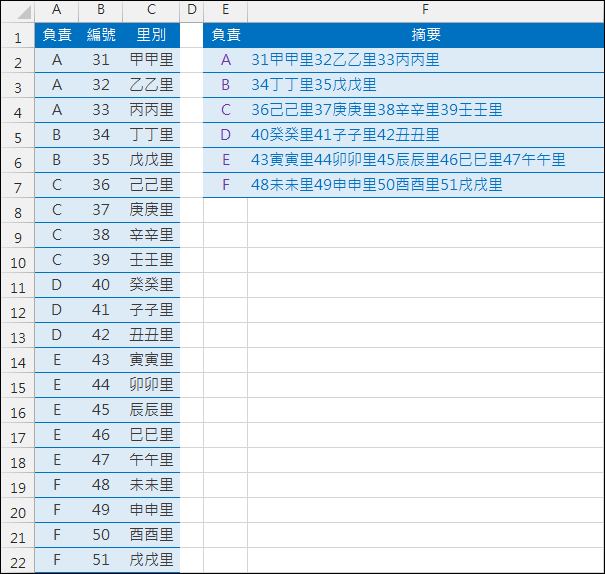
Task: Select column A cell in row 7
Action: tap(57, 185)
